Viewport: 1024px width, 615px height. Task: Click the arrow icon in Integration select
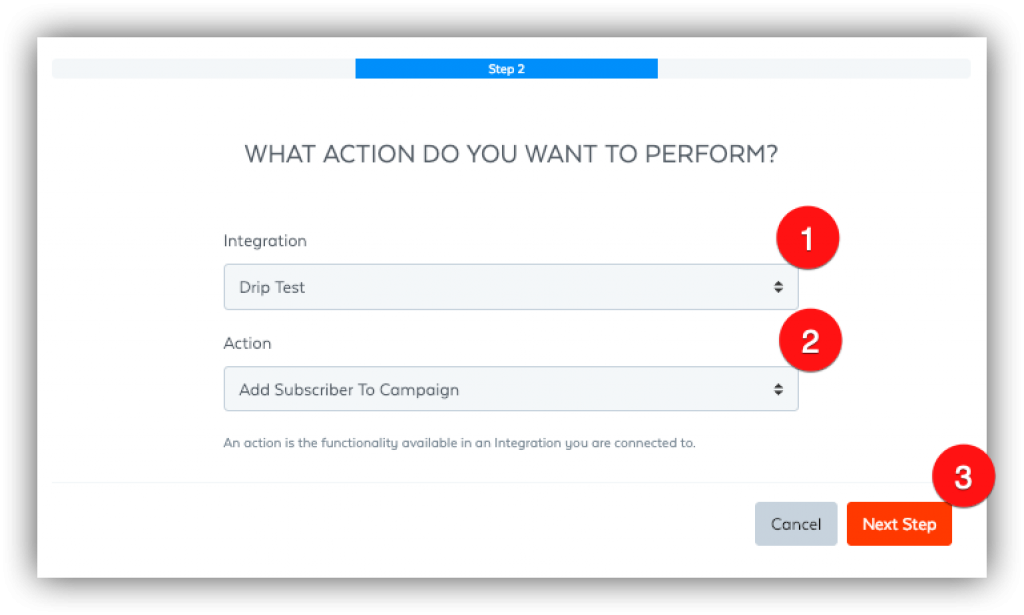point(778,287)
